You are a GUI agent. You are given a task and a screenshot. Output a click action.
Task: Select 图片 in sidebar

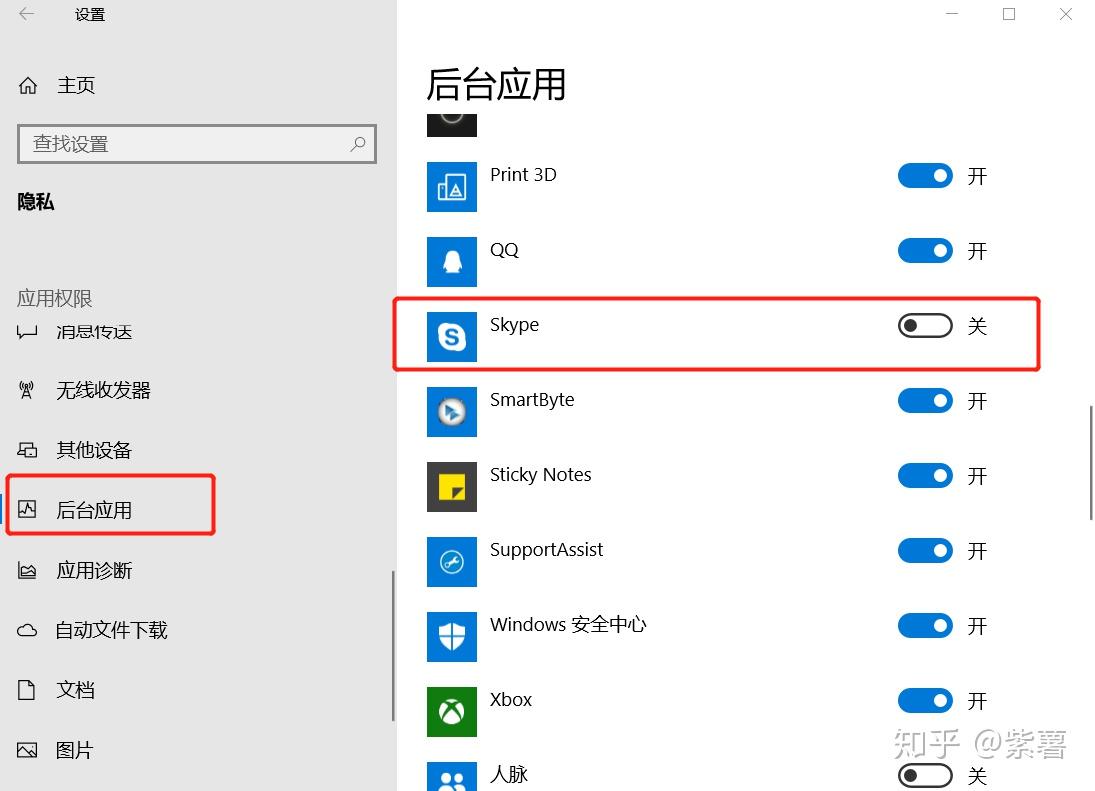pos(75,751)
